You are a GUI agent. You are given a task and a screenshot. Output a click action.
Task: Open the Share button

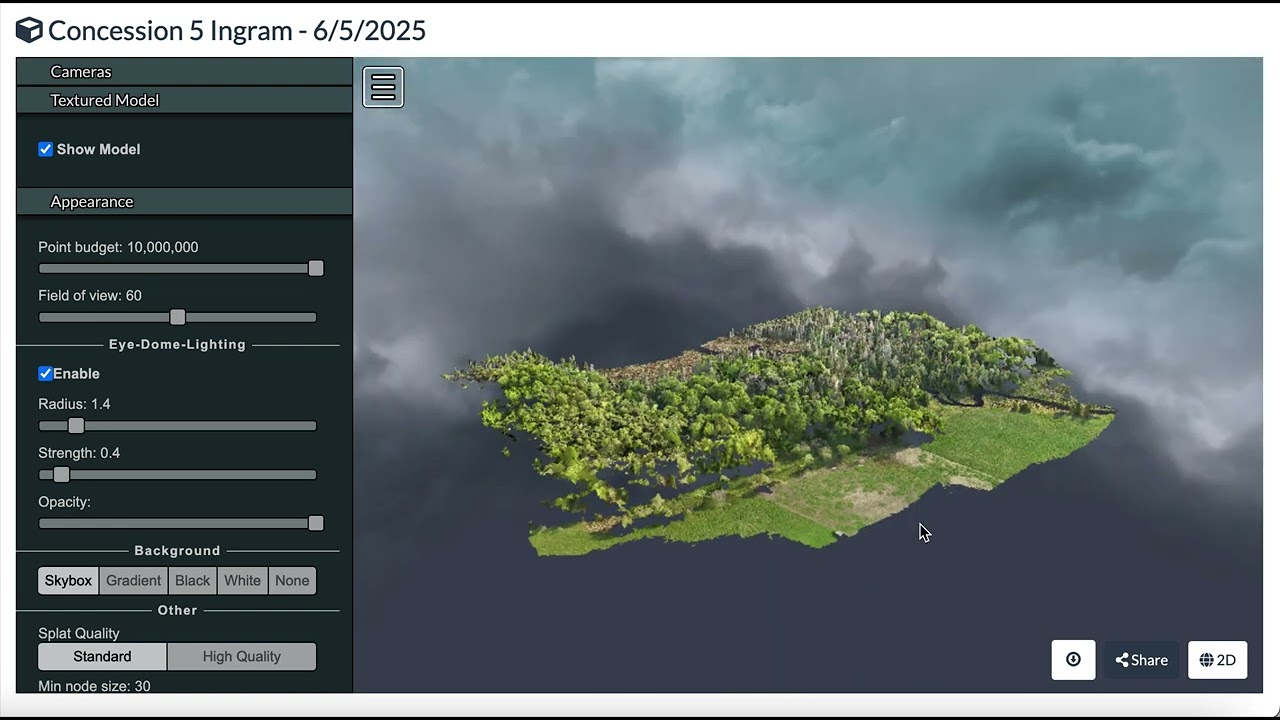[1141, 660]
